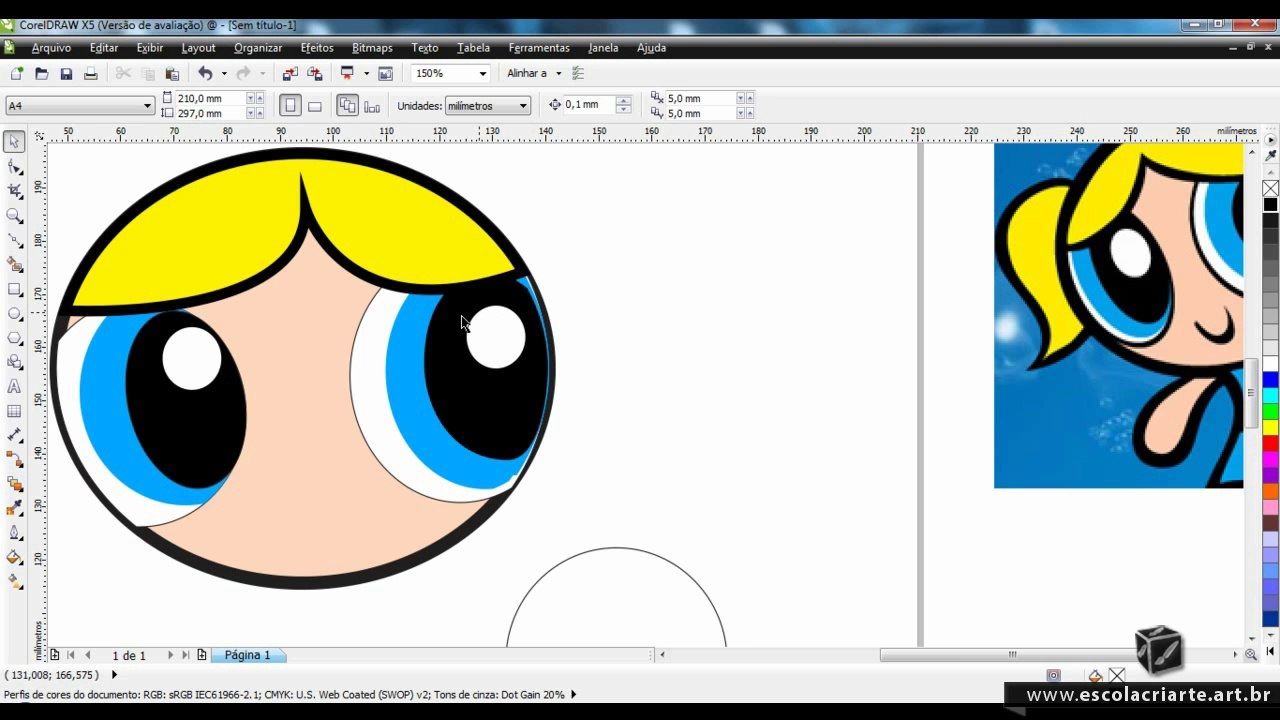Select the Zoom tool in toolbox
The height and width of the screenshot is (720, 1280).
click(15, 216)
